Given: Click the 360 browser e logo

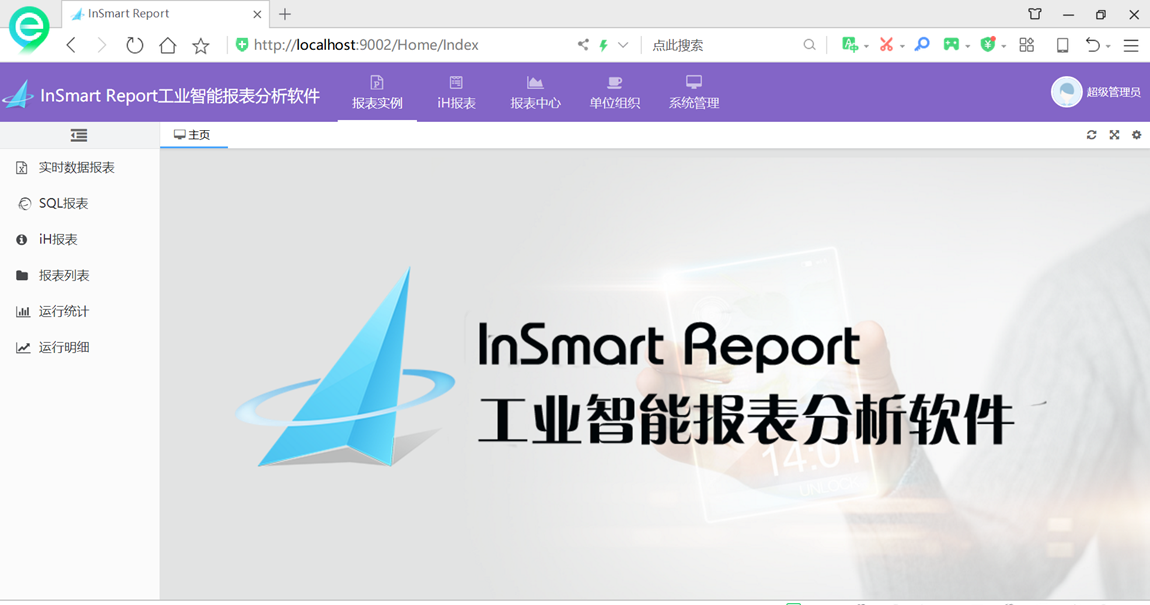Looking at the screenshot, I should click(29, 29).
